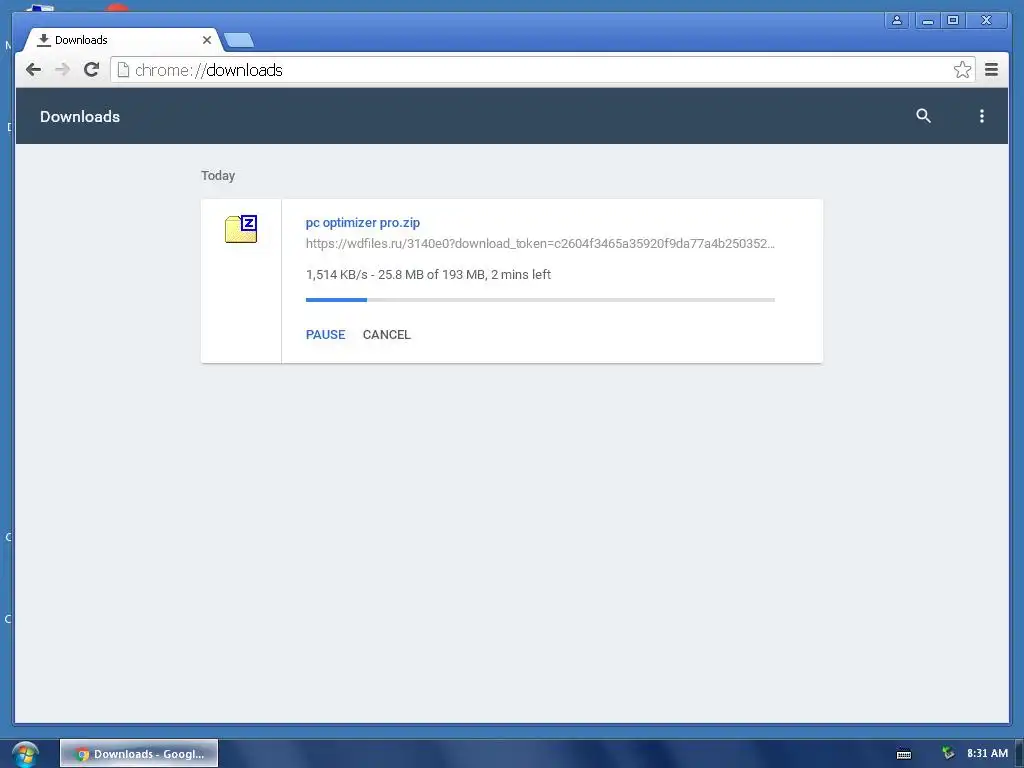Image resolution: width=1024 pixels, height=768 pixels.
Task: Open the Windows Start menu
Action: pos(25,754)
